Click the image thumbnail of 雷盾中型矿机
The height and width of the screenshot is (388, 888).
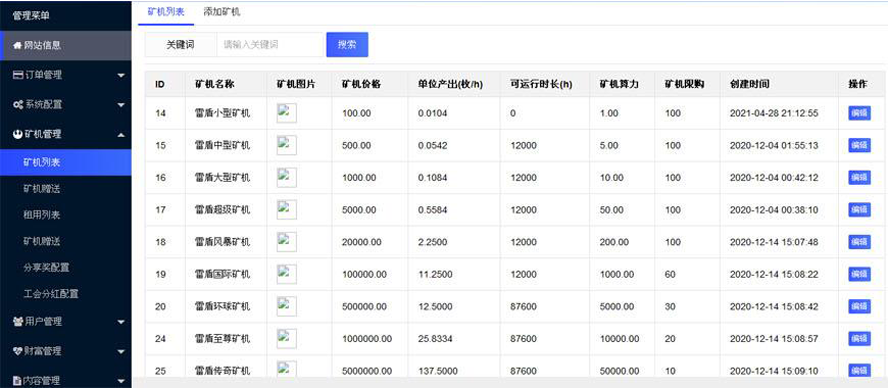[x=287, y=146]
